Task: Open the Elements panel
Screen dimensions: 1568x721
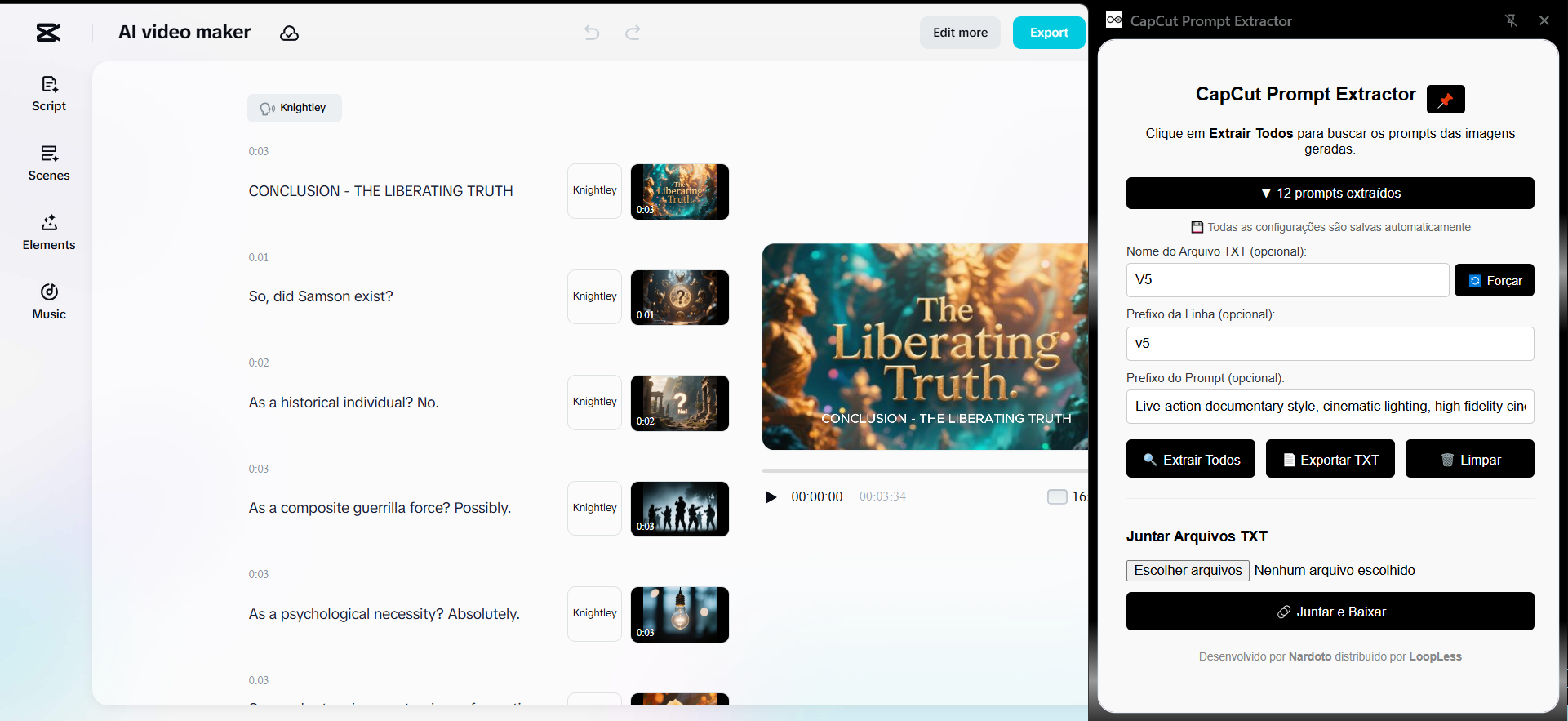Action: 49,233
